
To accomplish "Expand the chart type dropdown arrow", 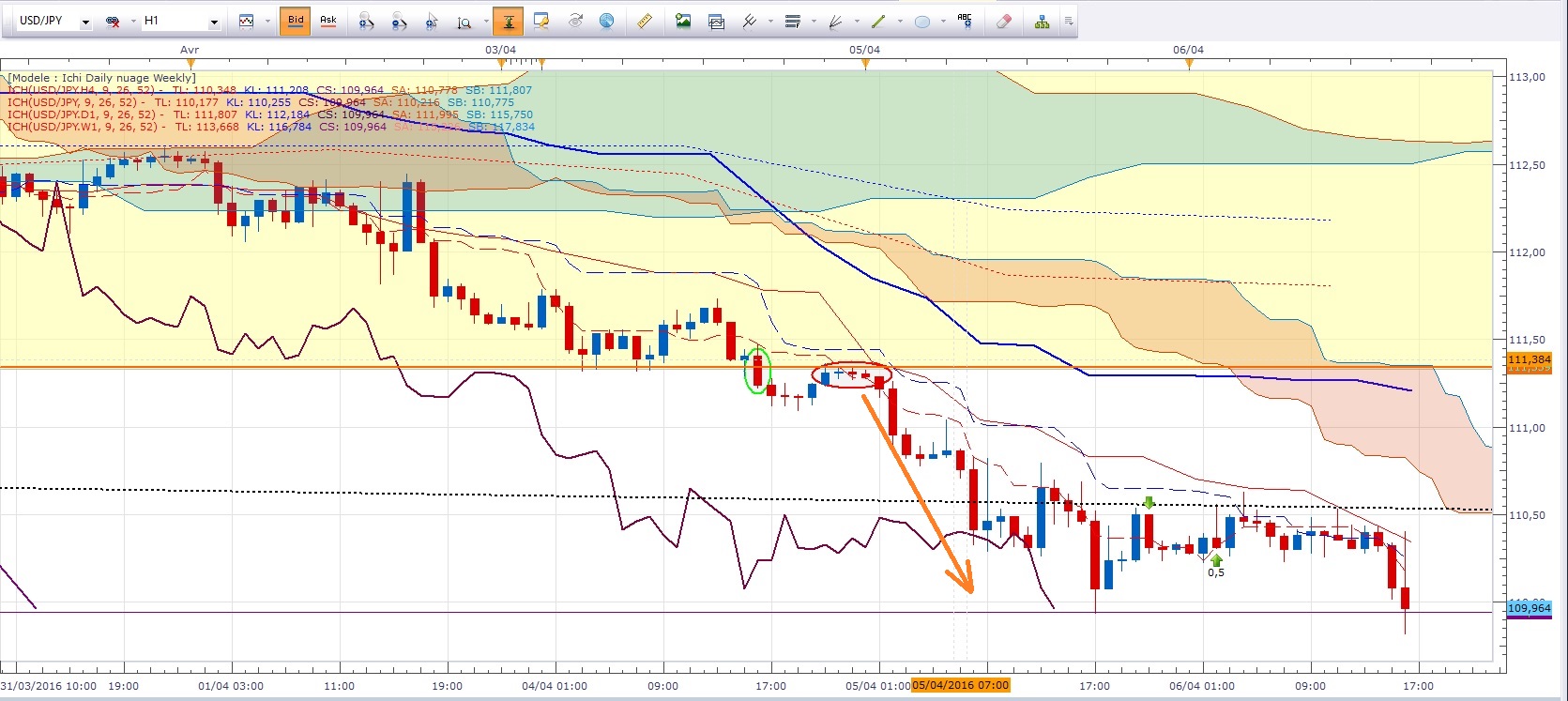I will tap(267, 22).
